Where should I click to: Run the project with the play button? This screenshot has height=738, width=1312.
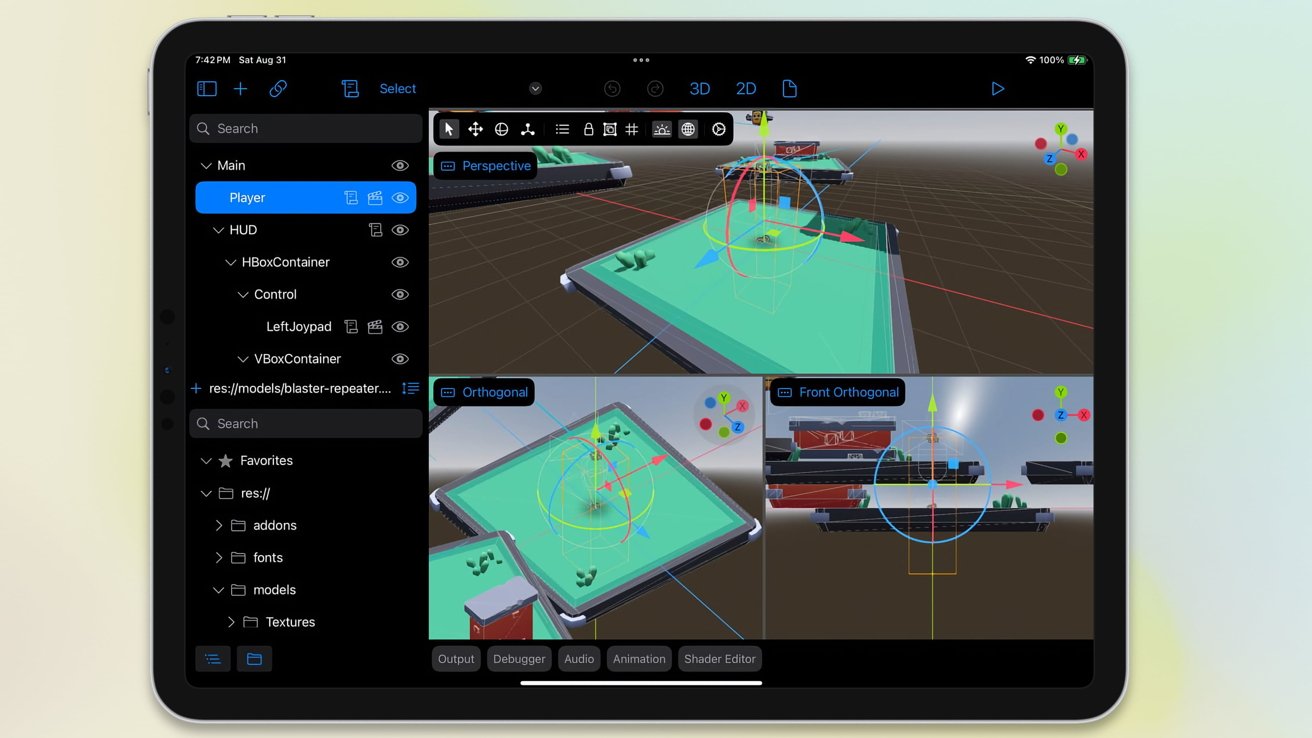pos(997,89)
